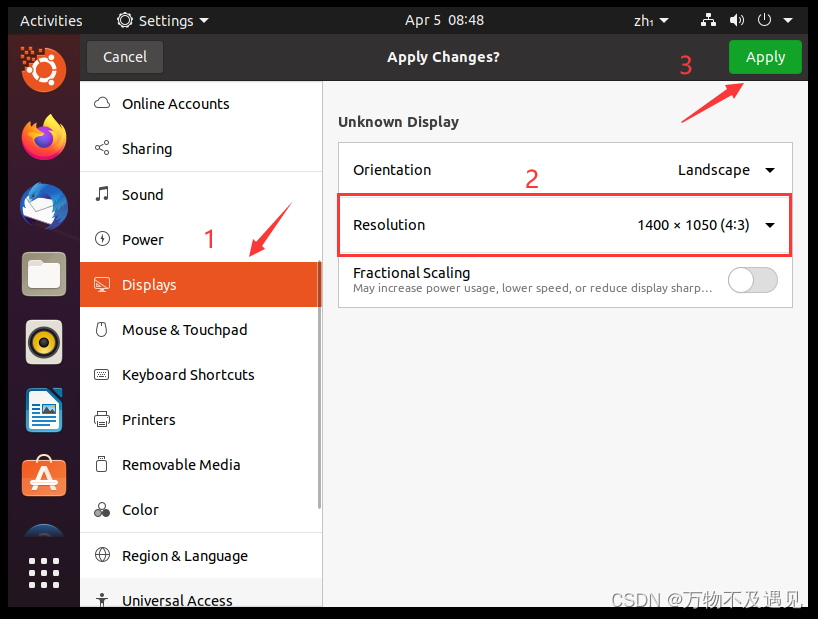Open the Resolution dropdown
This screenshot has height=619, width=818.
pyautogui.click(x=769, y=225)
